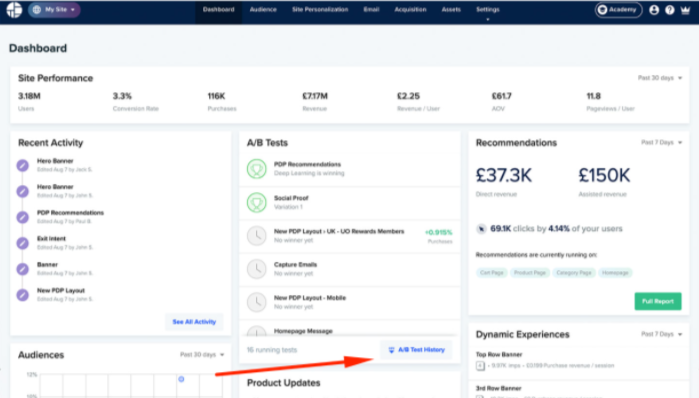Open the Academy button
The image size is (699, 398).
[618, 10]
